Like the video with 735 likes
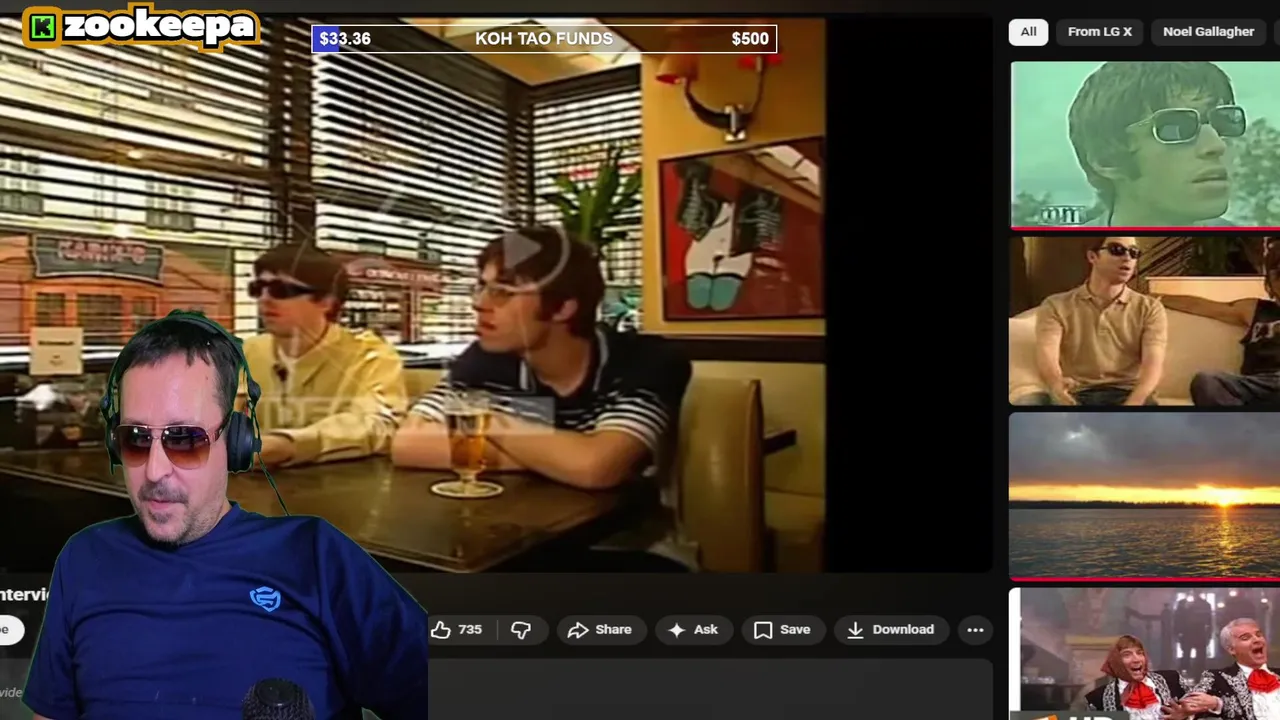Screen dimensions: 1280x720 tap(457, 629)
